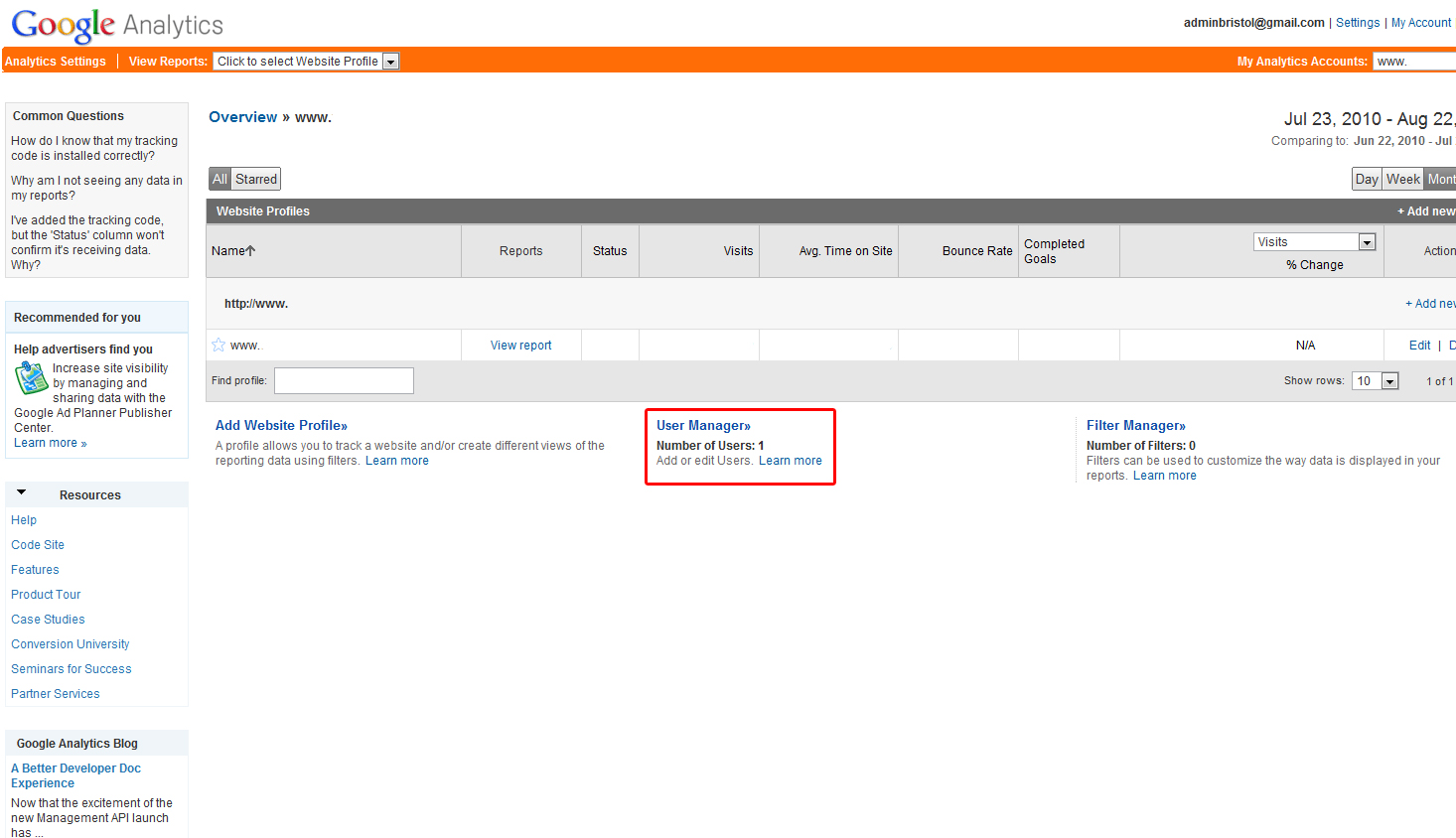Open the Conversion University link
The image size is (1456, 838).
pos(71,644)
